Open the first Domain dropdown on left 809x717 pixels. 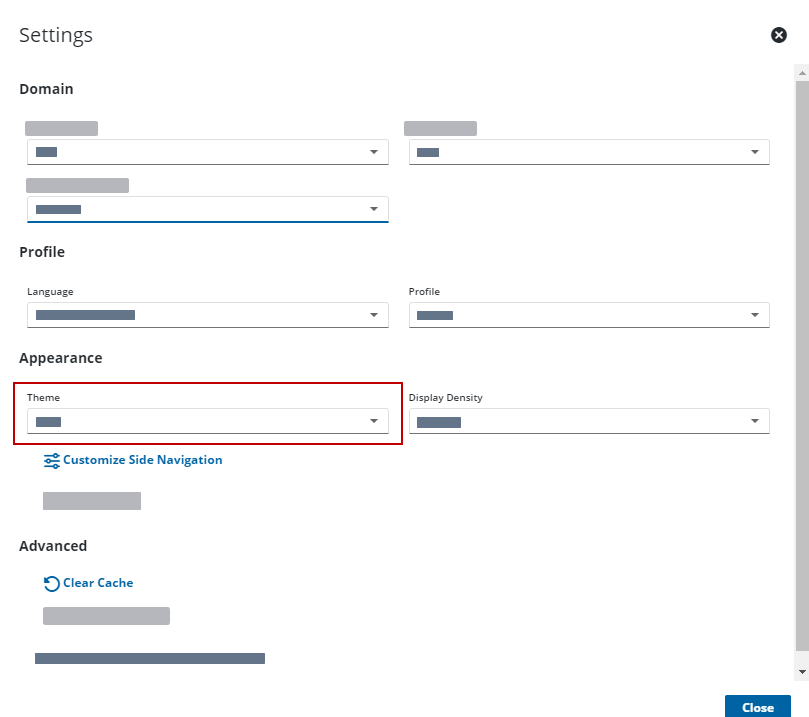(207, 152)
